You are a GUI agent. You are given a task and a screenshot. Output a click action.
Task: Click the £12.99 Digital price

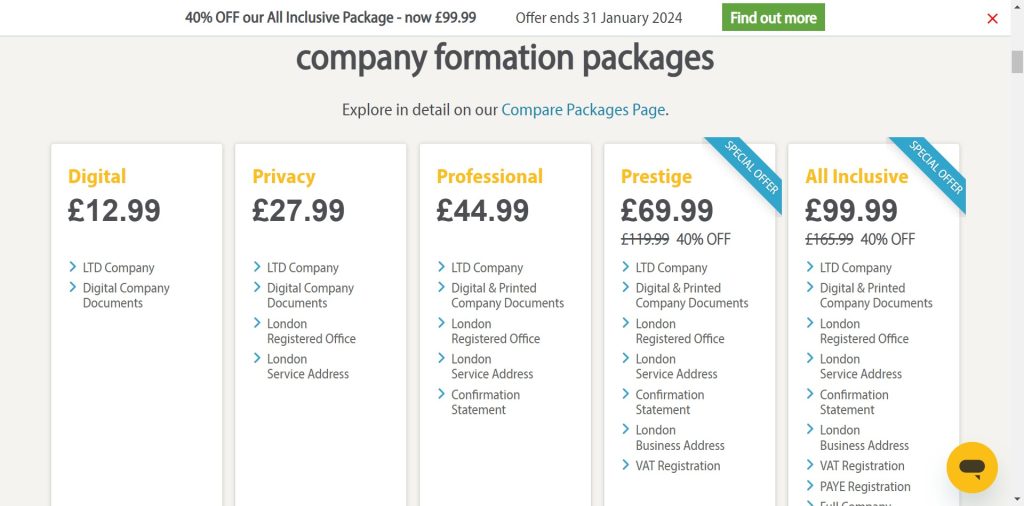click(x=114, y=210)
